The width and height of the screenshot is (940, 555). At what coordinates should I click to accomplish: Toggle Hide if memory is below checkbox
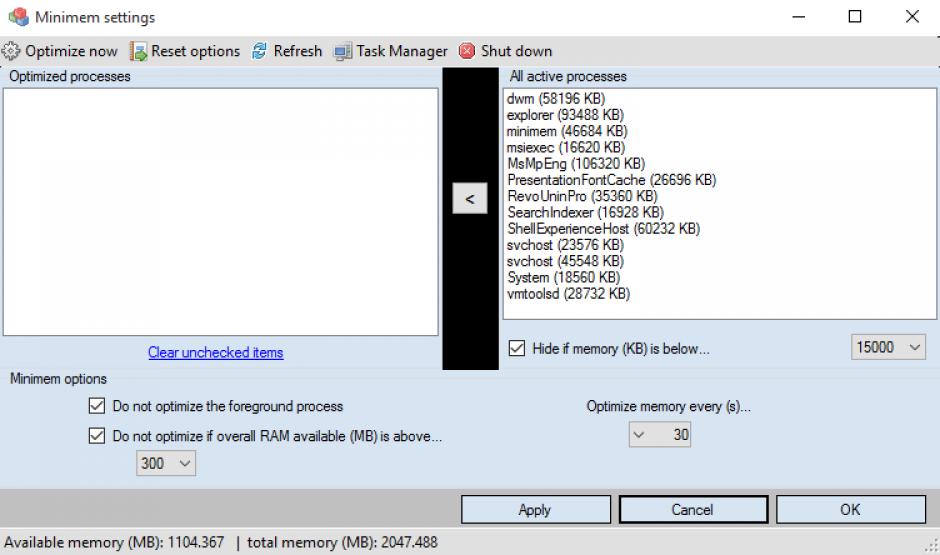[x=516, y=348]
